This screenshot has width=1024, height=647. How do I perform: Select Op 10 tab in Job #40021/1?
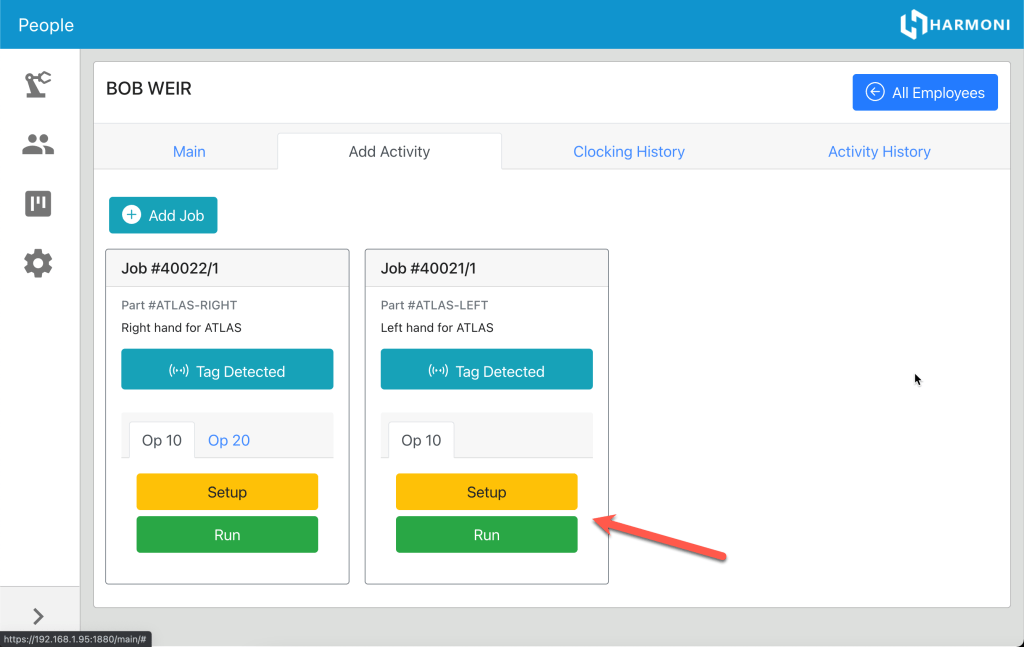click(421, 440)
